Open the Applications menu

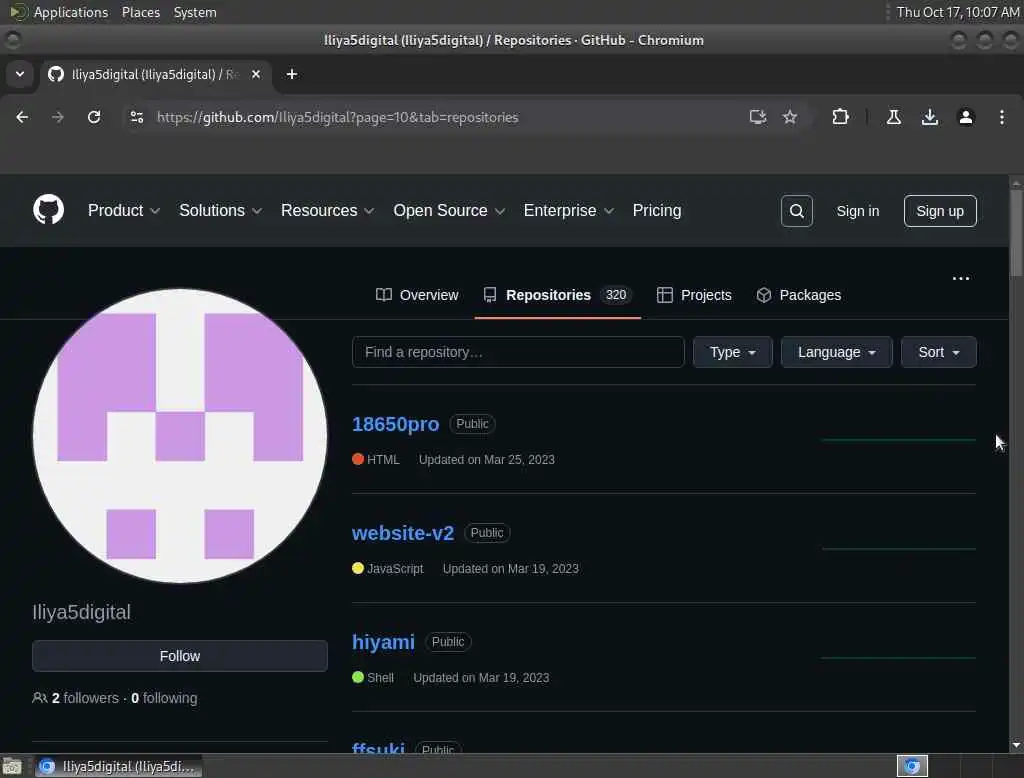tap(59, 12)
